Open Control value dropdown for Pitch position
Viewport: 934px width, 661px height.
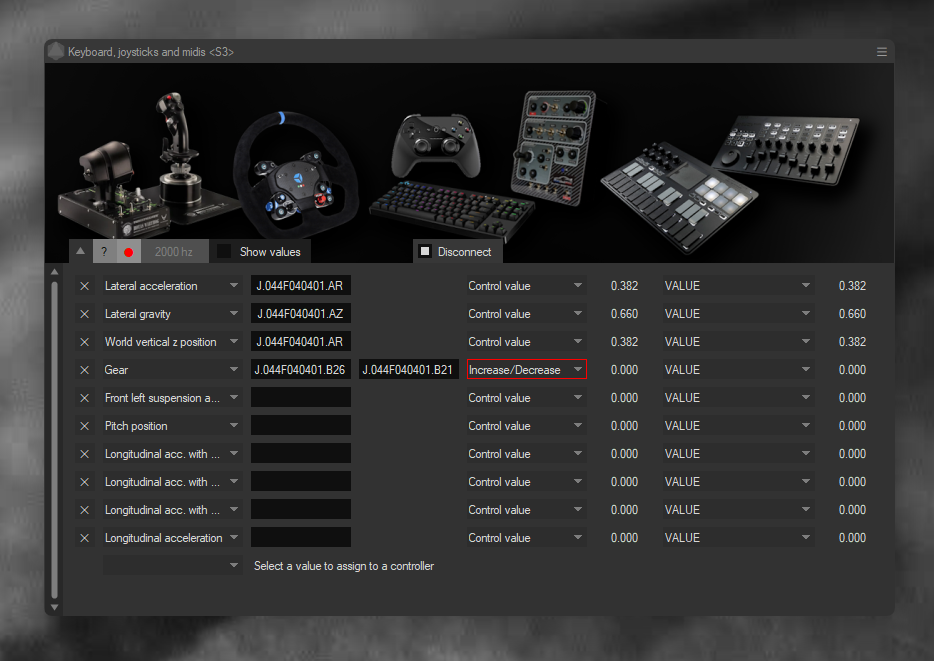[526, 426]
